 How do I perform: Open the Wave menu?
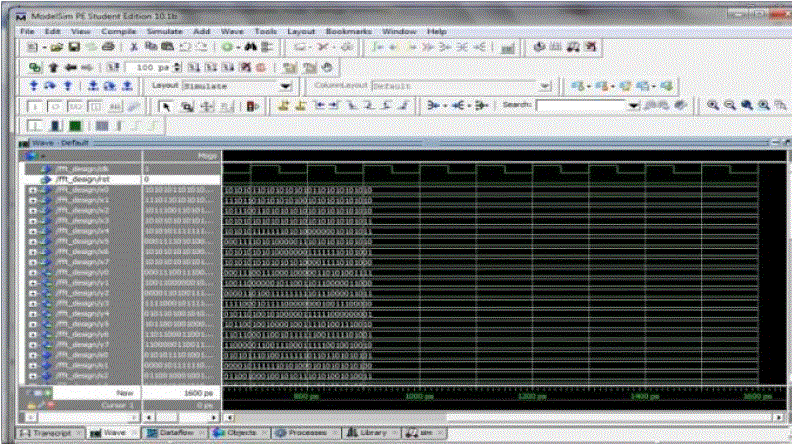pyautogui.click(x=226, y=32)
